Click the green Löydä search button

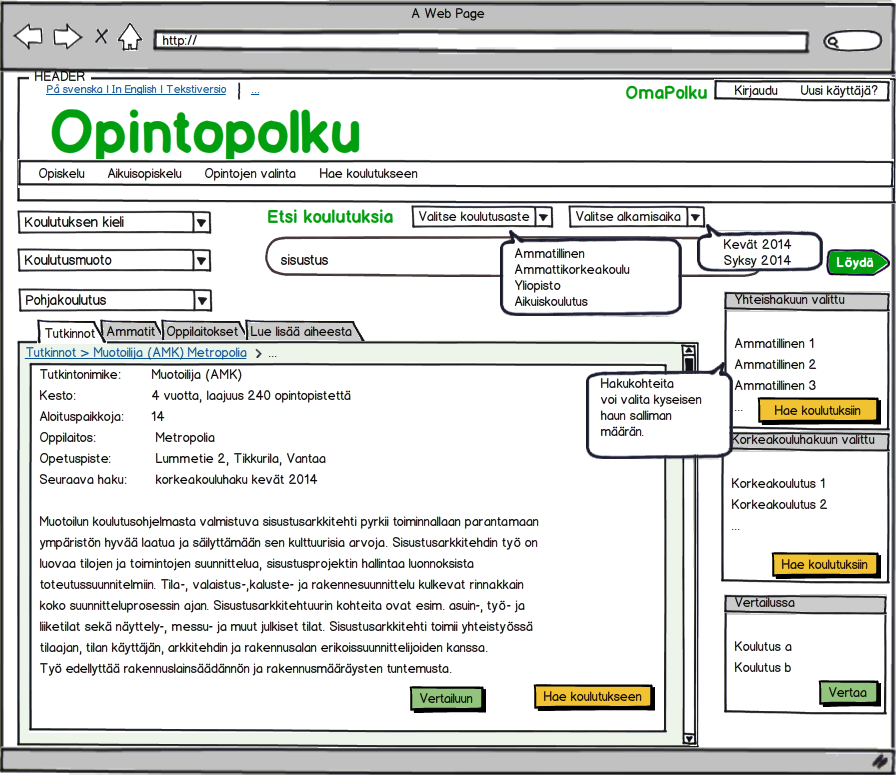857,262
